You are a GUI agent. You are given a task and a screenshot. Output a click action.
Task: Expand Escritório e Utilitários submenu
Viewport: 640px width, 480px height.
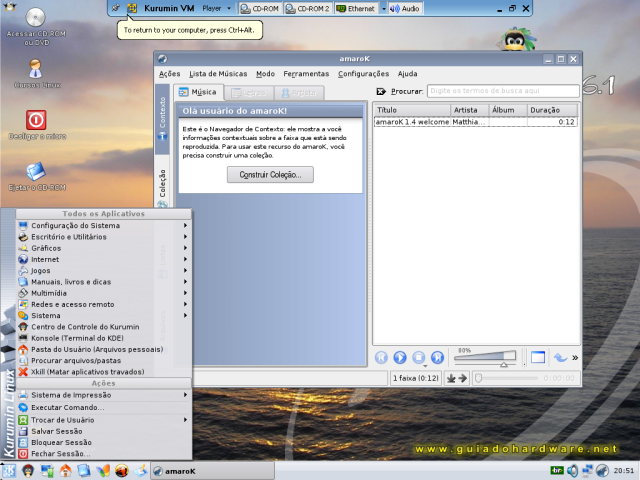[x=104, y=237]
